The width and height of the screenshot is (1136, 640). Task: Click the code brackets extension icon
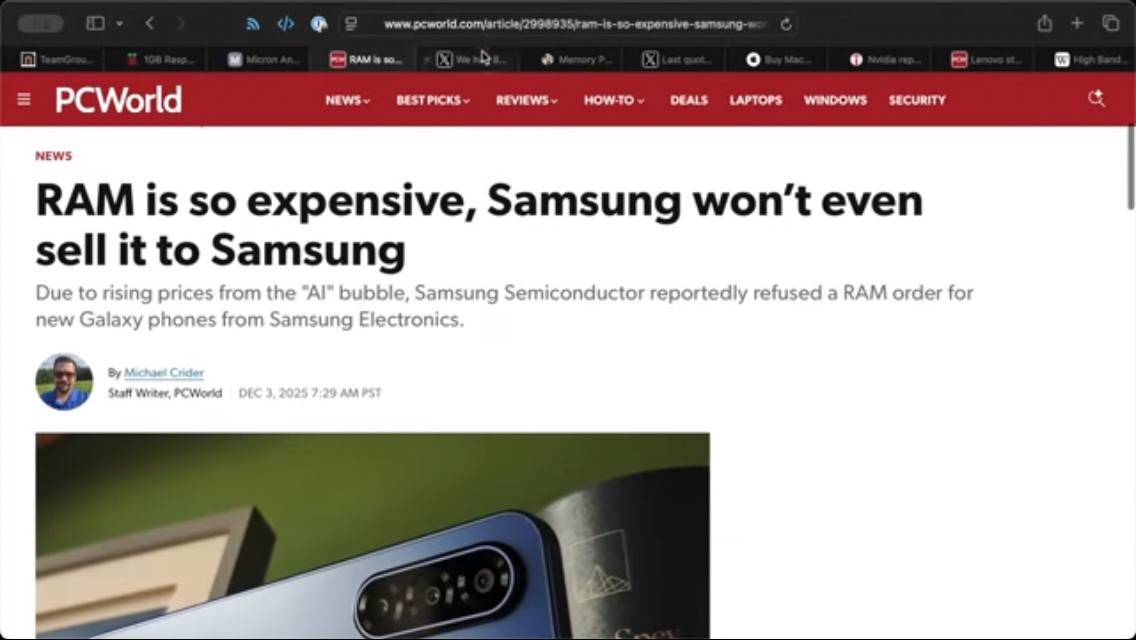(285, 24)
